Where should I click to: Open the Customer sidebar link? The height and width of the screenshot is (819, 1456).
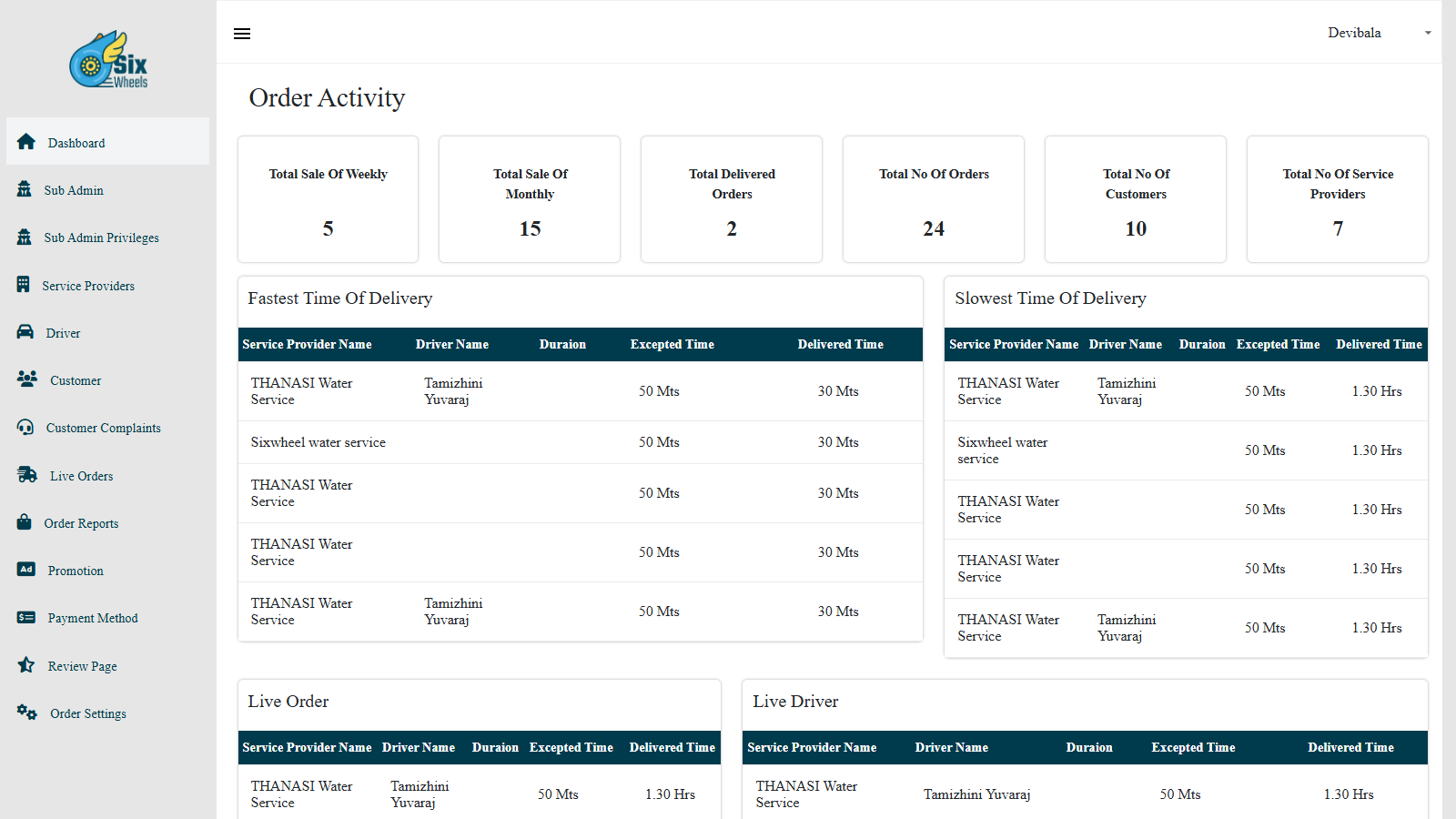pyautogui.click(x=76, y=380)
